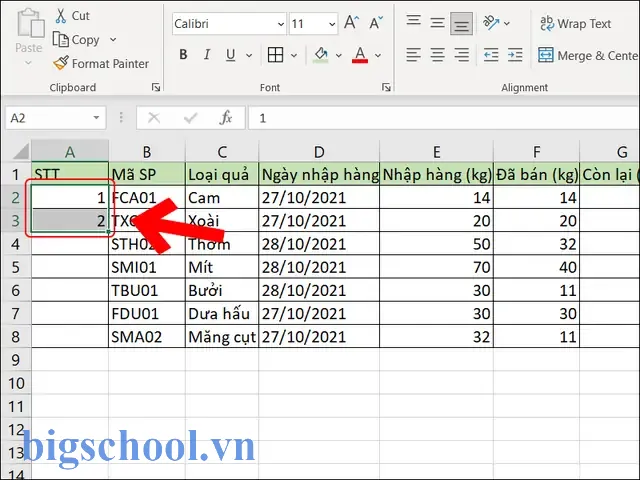Image resolution: width=640 pixels, height=480 pixels.
Task: Open Clipboard pane dialog launcher
Action: click(156, 87)
